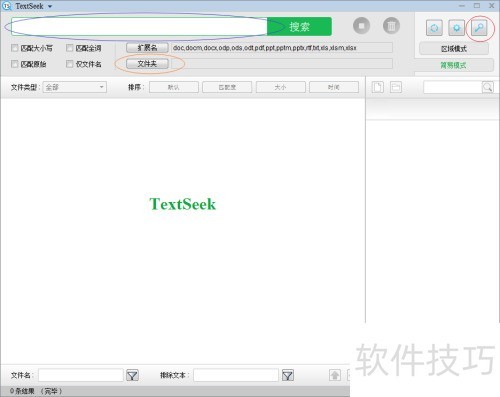This screenshot has height=397, width=500.
Task: Open settings via the gear icon
Action: [x=456, y=28]
